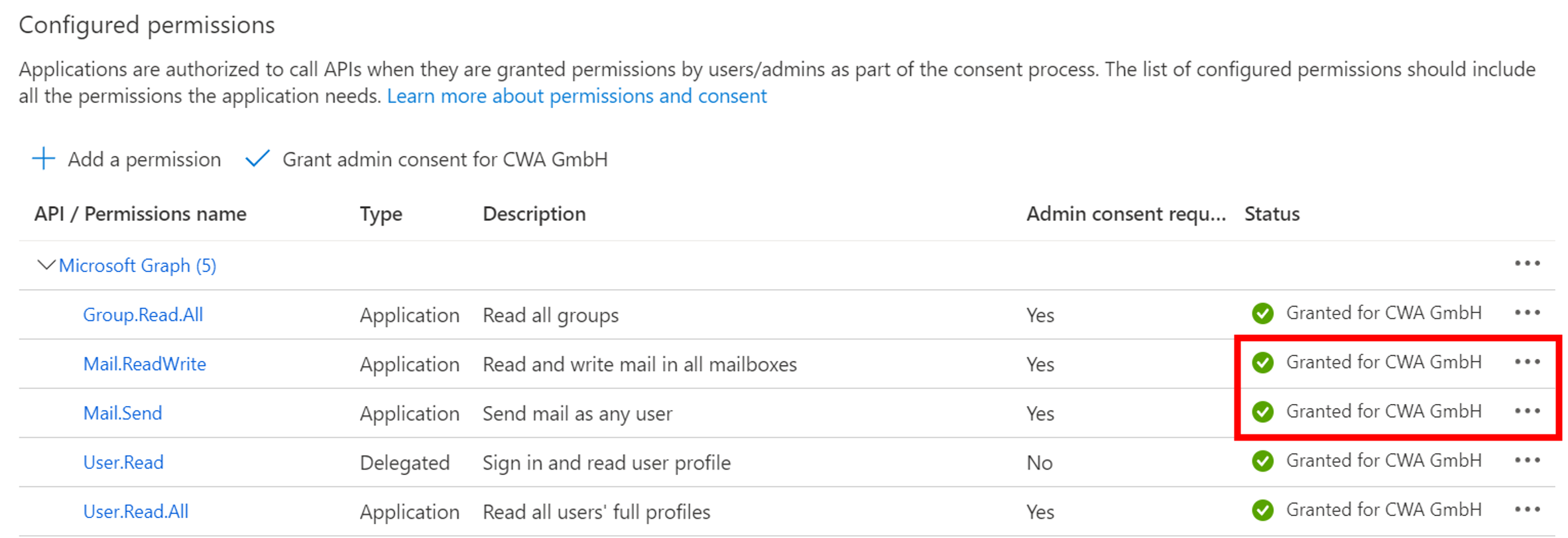
Task: Open the ellipsis menu for Mail.ReadWrite row
Action: point(1527,362)
